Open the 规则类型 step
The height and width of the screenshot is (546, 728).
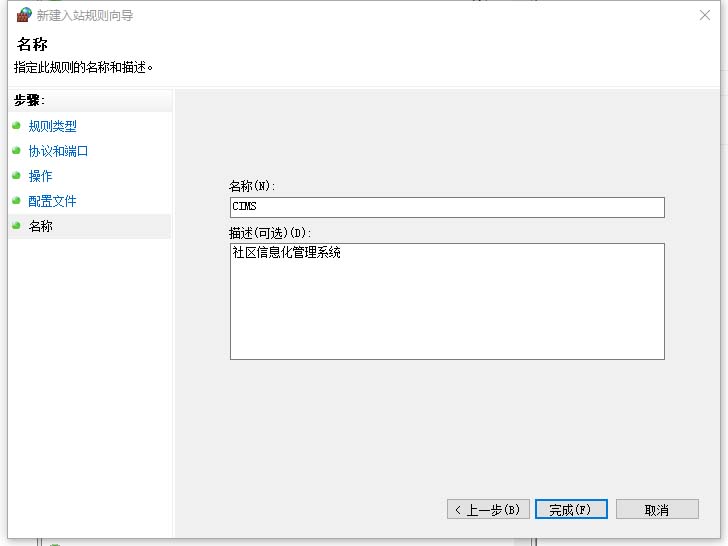(x=52, y=126)
